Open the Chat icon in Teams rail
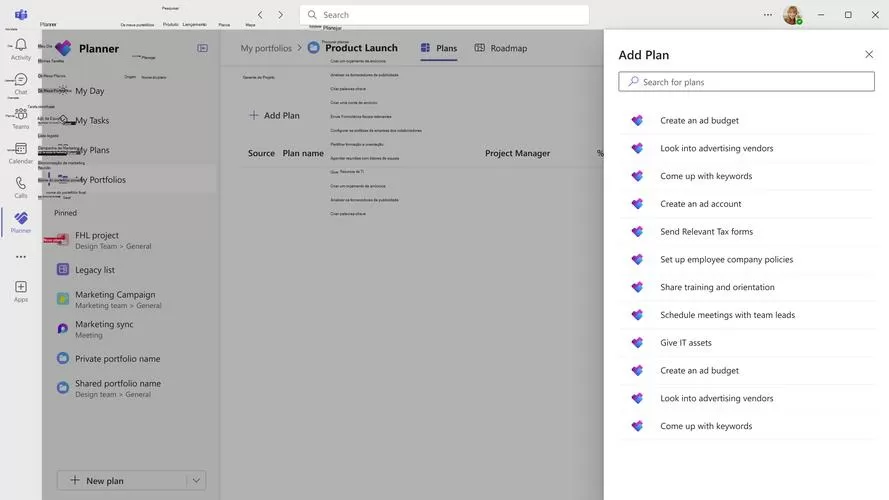 pos(21,79)
